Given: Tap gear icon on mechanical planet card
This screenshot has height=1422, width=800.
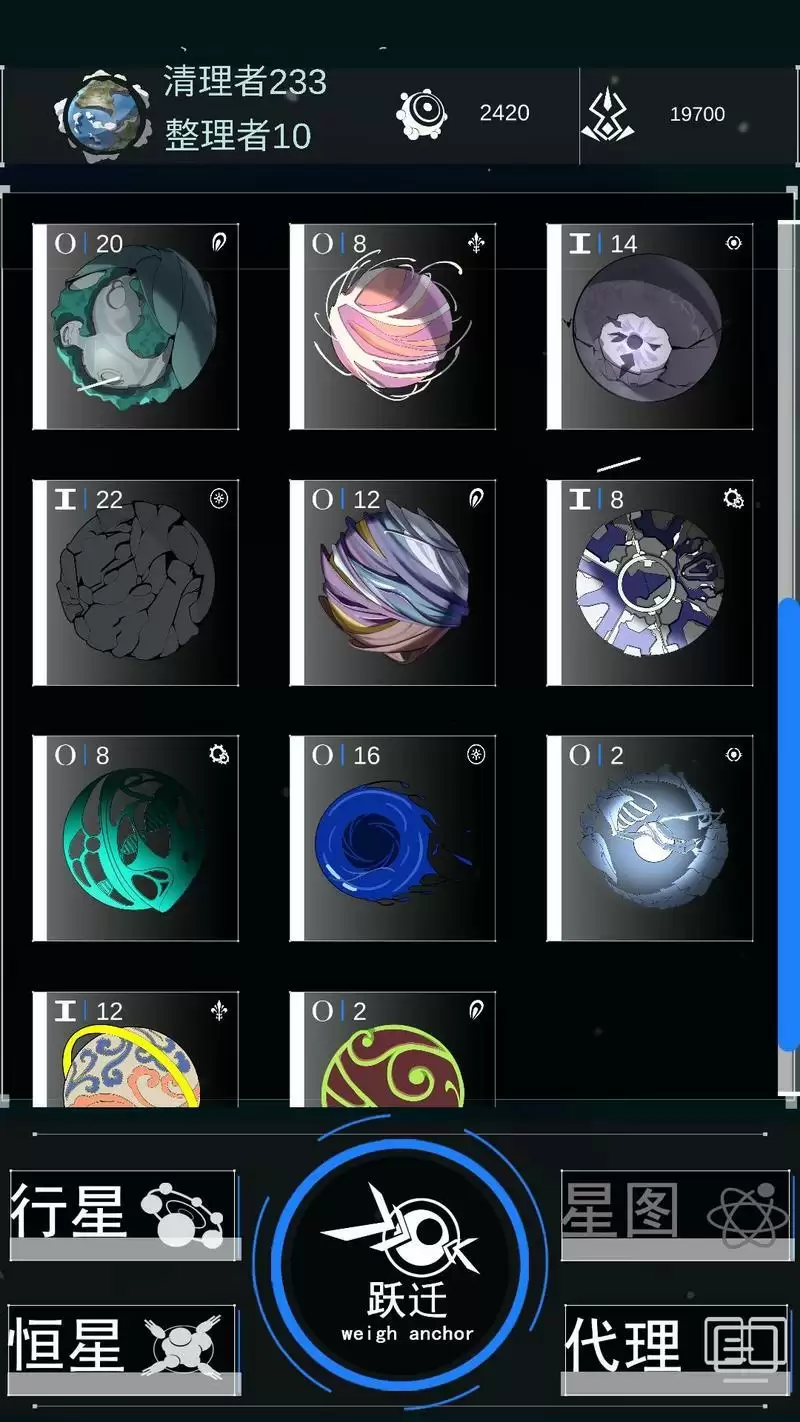Looking at the screenshot, I should click(733, 498).
